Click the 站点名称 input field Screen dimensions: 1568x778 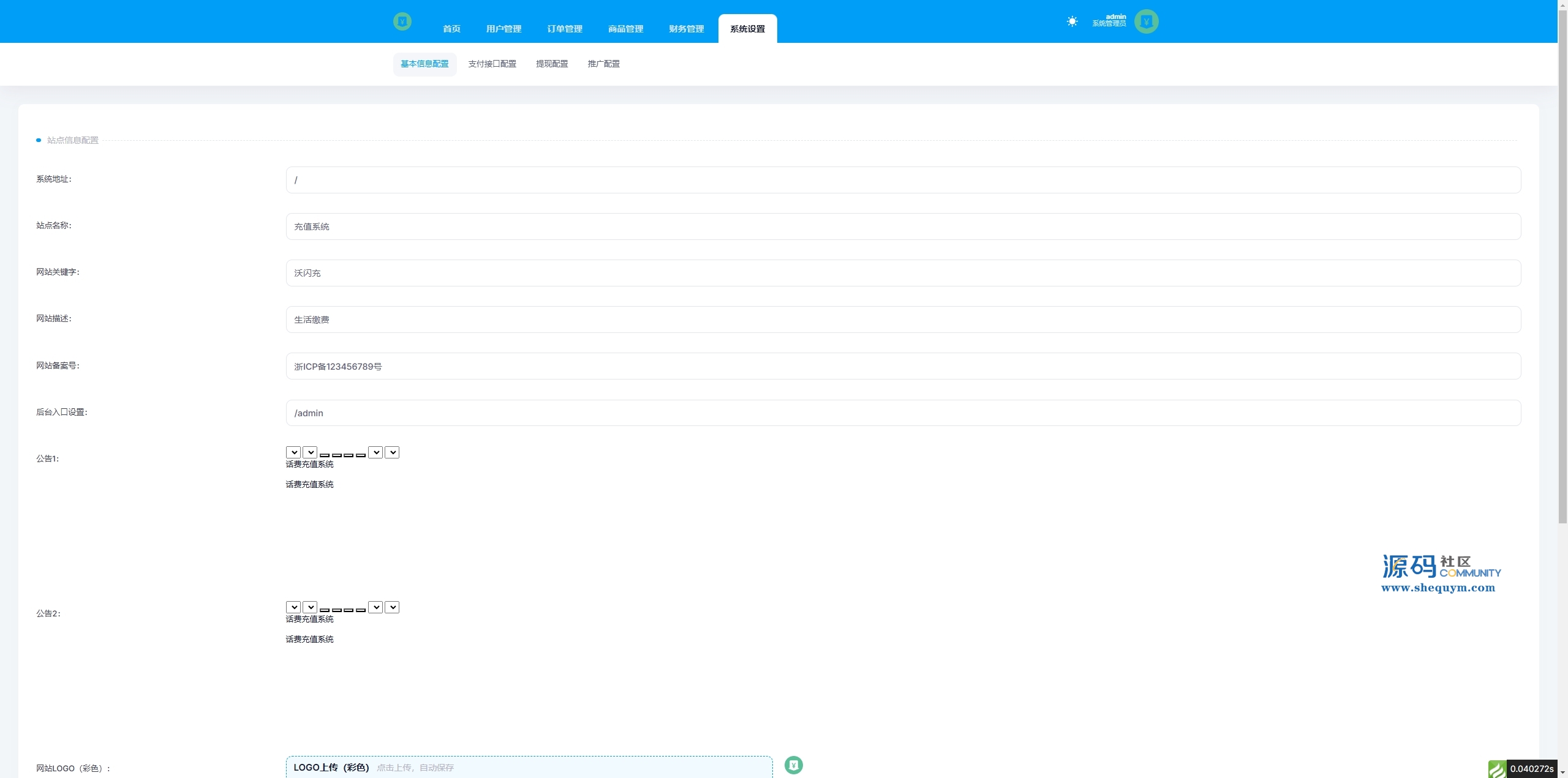[x=903, y=226]
